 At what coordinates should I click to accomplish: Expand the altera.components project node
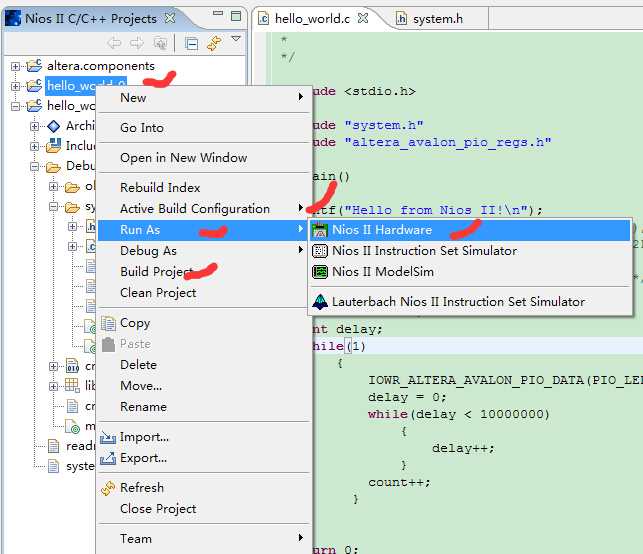pos(15,66)
